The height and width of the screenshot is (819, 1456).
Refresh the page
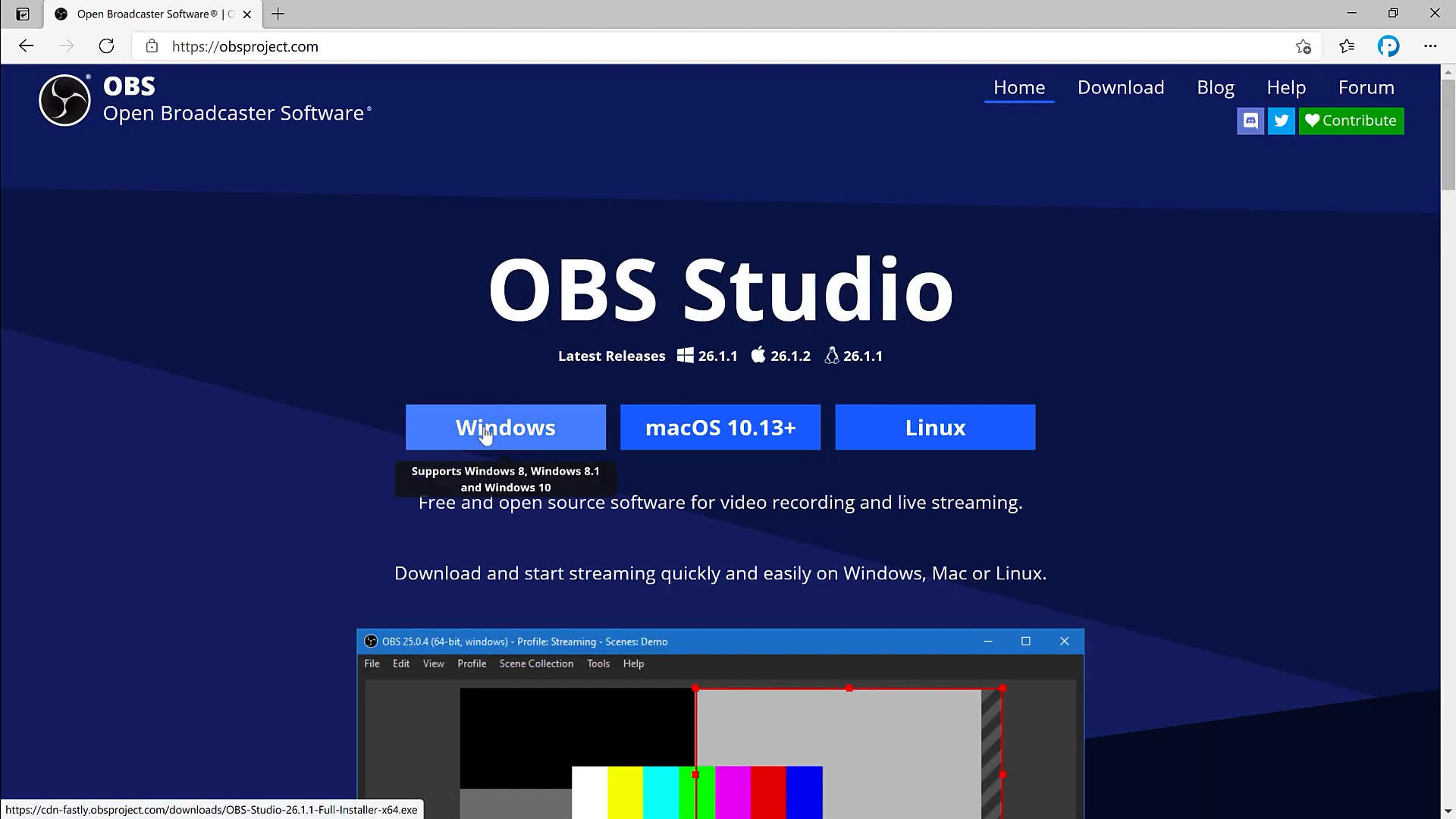tap(106, 46)
